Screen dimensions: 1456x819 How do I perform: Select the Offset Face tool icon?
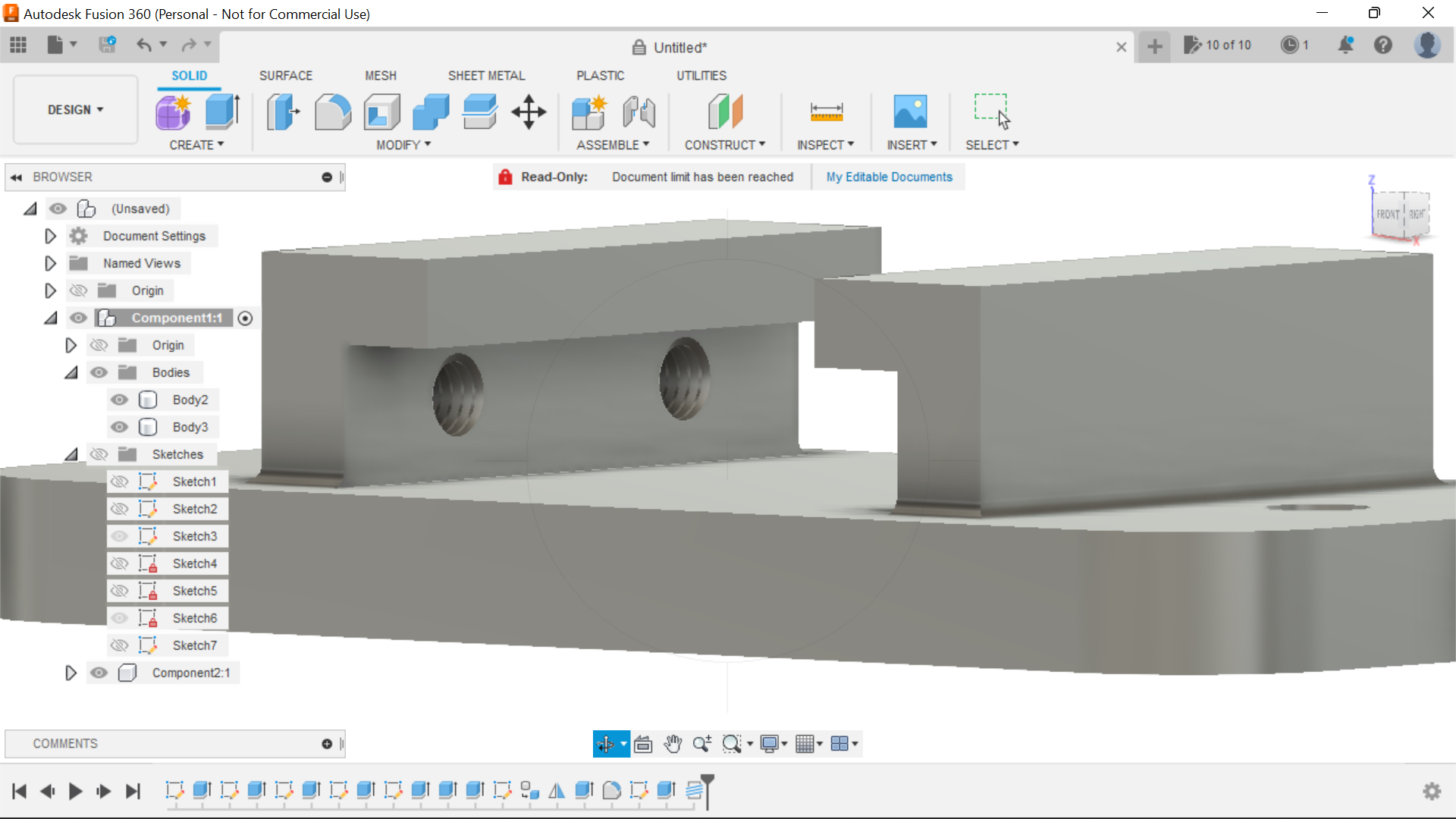coord(480,112)
